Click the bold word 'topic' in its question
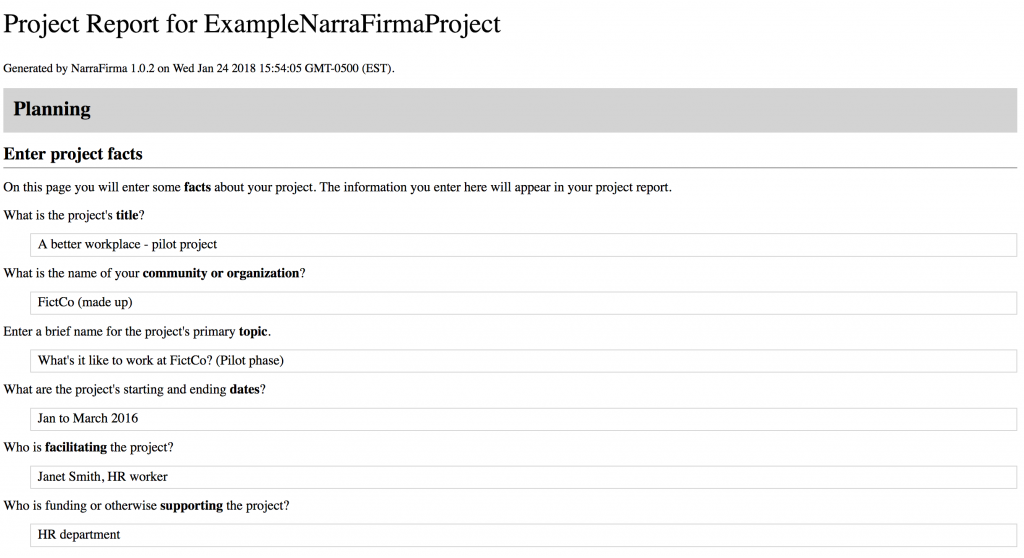This screenshot has height=558, width=1024. [253, 331]
